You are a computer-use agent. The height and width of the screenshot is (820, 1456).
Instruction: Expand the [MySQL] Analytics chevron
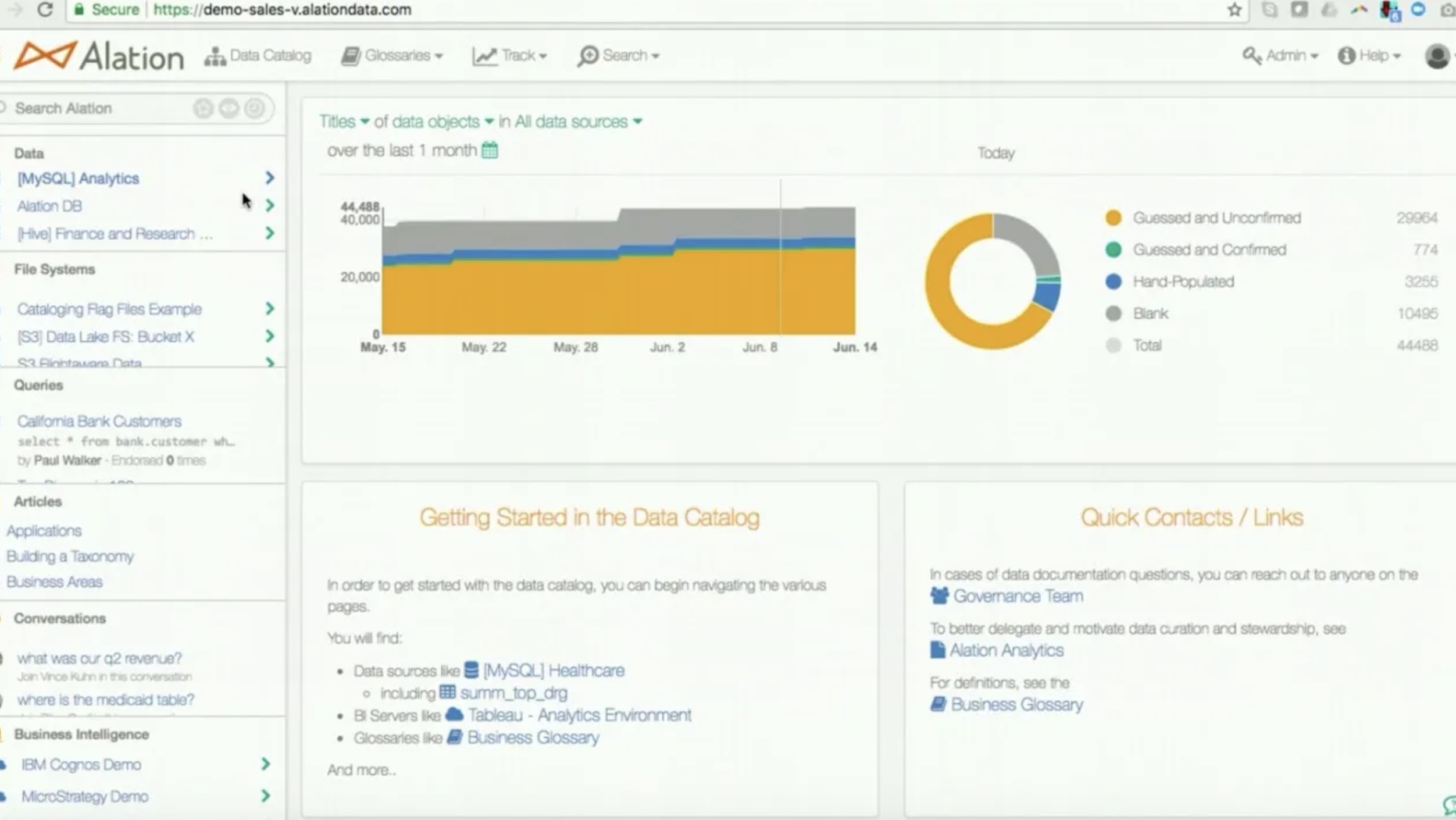coord(269,178)
